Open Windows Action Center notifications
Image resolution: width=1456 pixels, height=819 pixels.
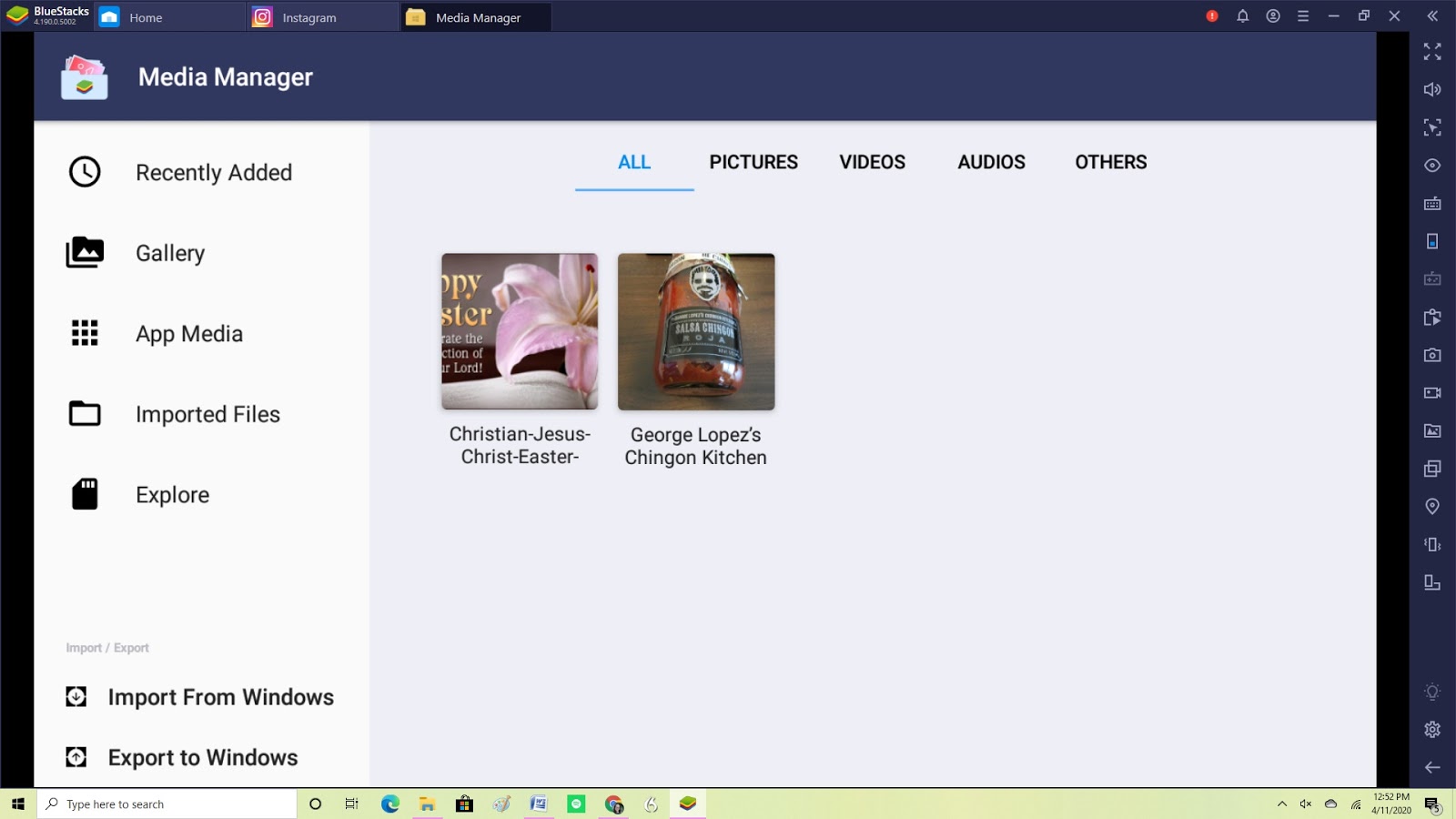pyautogui.click(x=1432, y=804)
